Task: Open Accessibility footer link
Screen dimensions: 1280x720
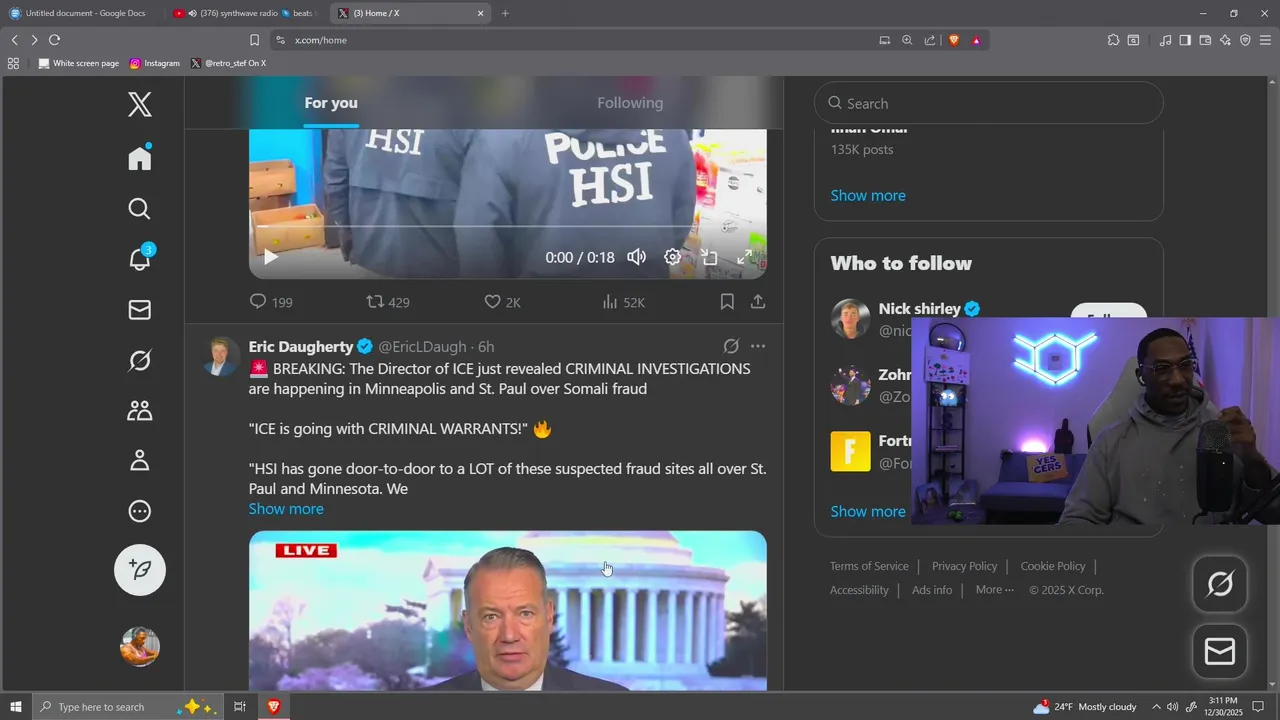Action: 859,590
